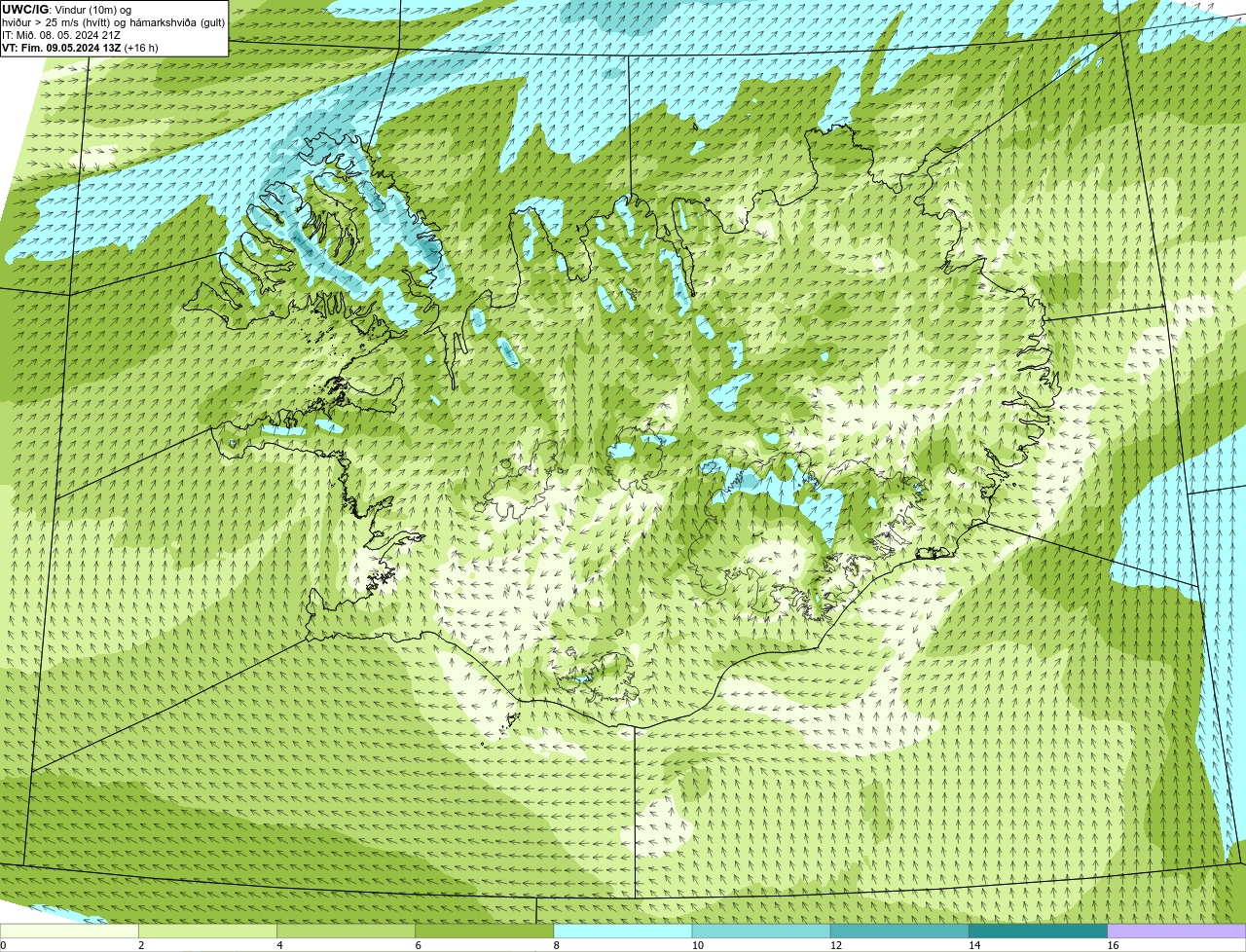Click the dark teal 14–16 m/s legend swatch
The height and width of the screenshot is (952, 1246).
(1039, 931)
